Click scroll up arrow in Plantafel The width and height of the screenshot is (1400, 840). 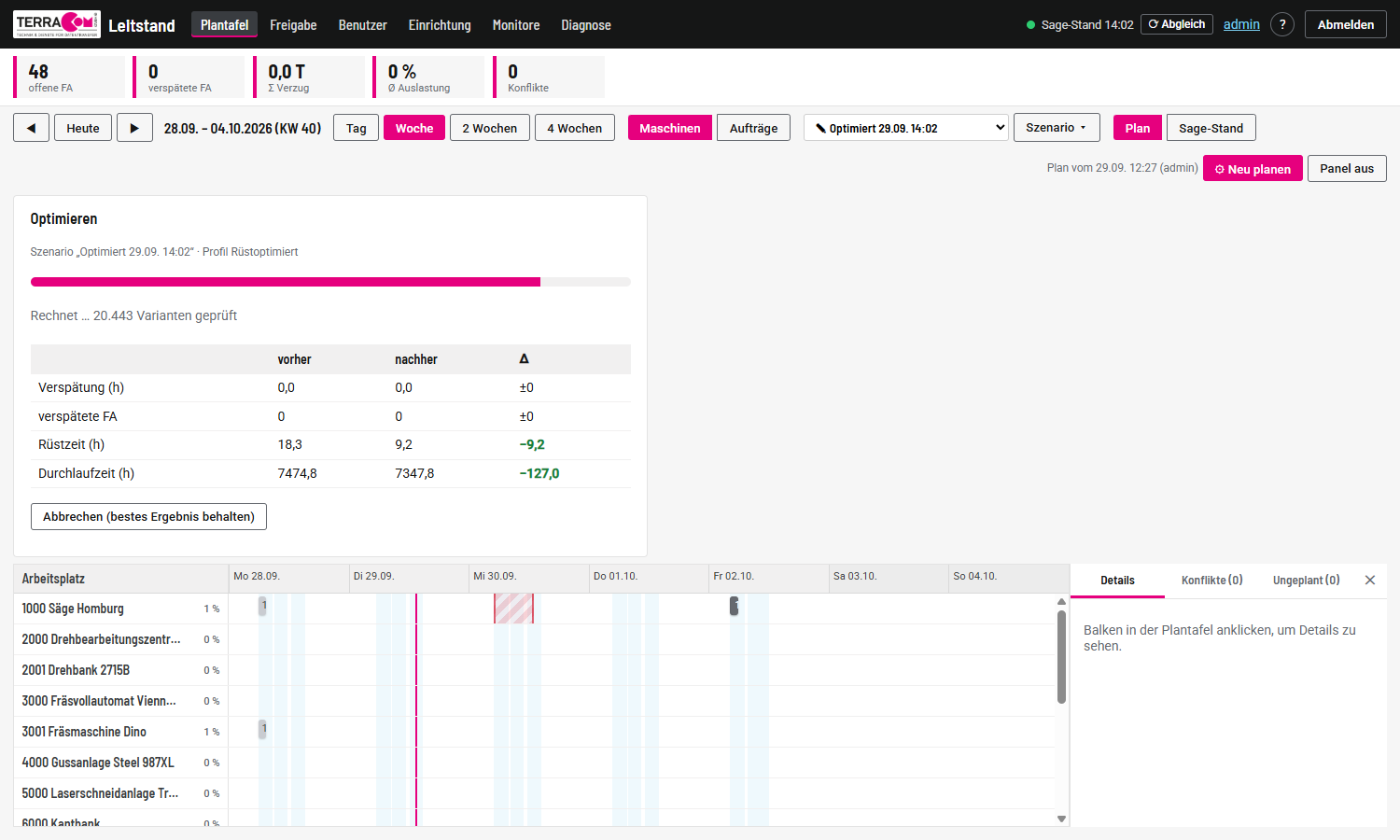[x=1061, y=602]
